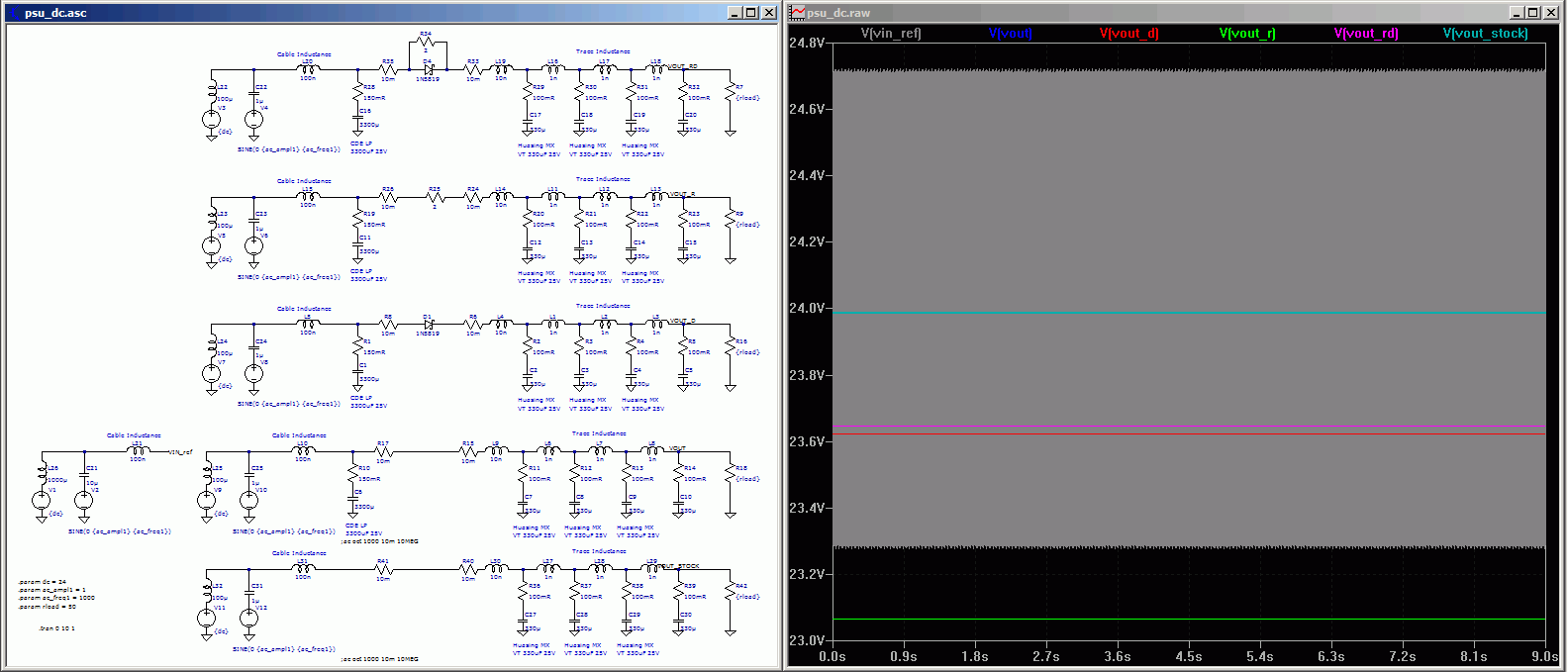Viewport: 1568px width, 672px height.
Task: Select diode D1 1N5819 in third circuit
Action: click(429, 324)
